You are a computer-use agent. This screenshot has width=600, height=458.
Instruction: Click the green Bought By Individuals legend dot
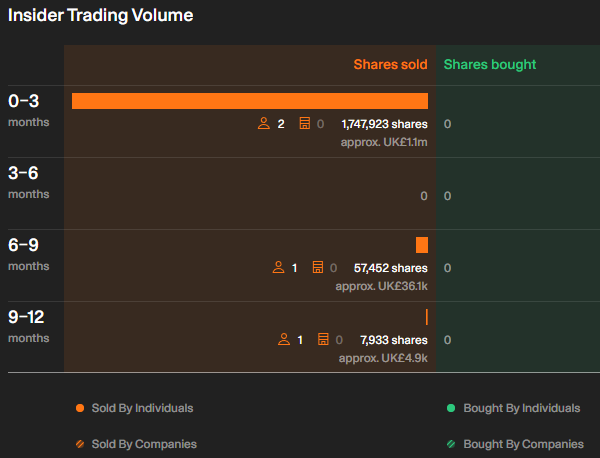[451, 408]
